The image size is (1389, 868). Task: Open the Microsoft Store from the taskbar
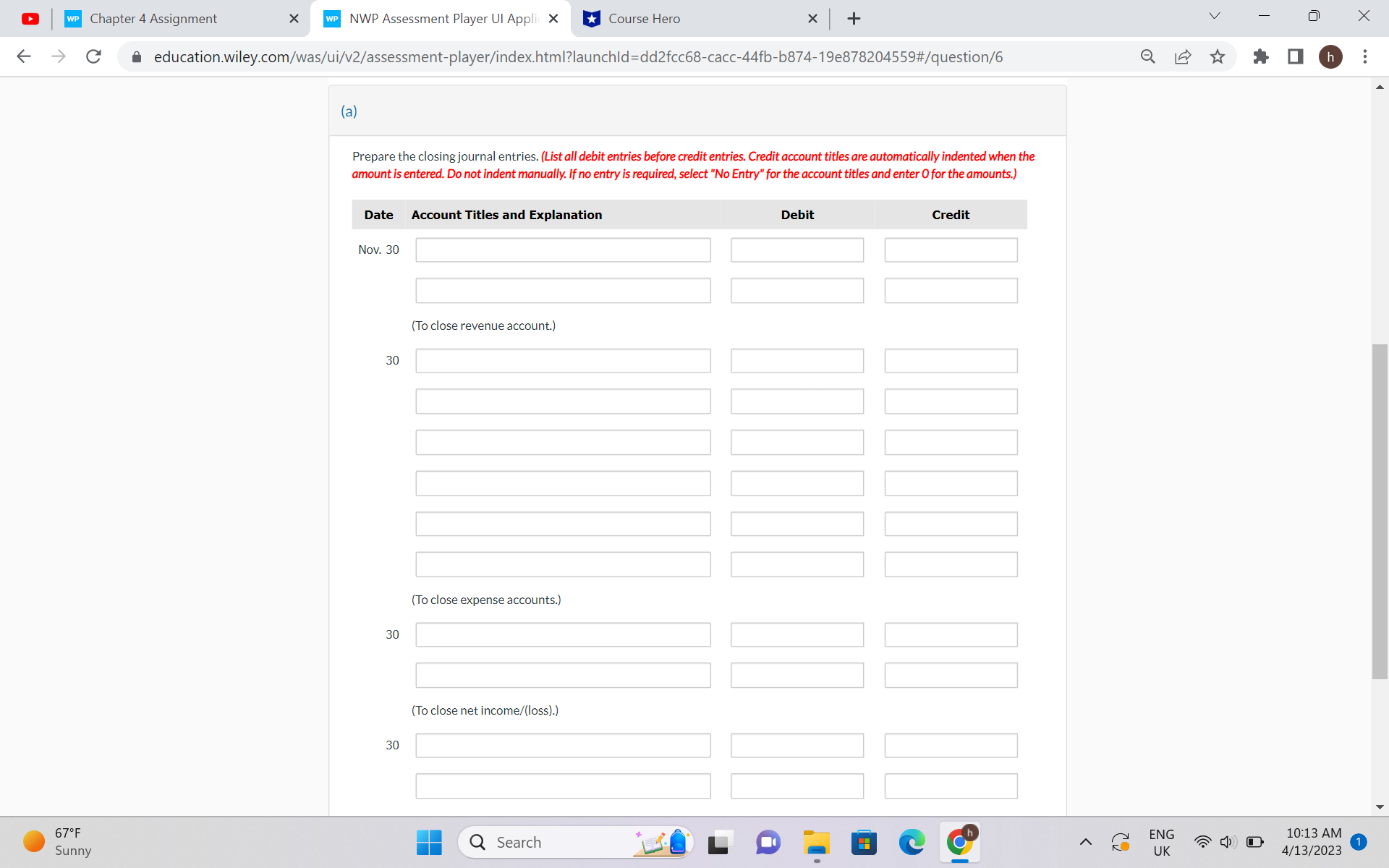pyautogui.click(x=864, y=842)
